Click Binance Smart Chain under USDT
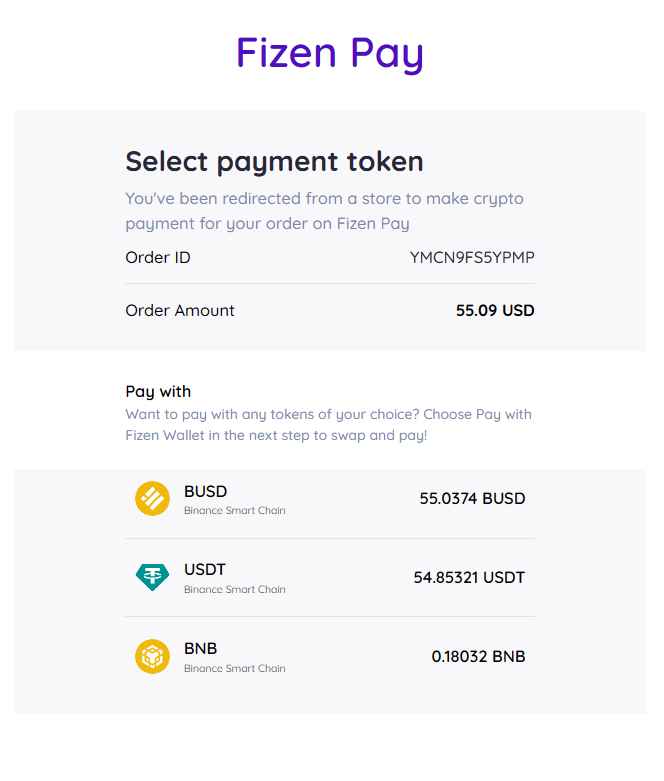 pos(234,589)
